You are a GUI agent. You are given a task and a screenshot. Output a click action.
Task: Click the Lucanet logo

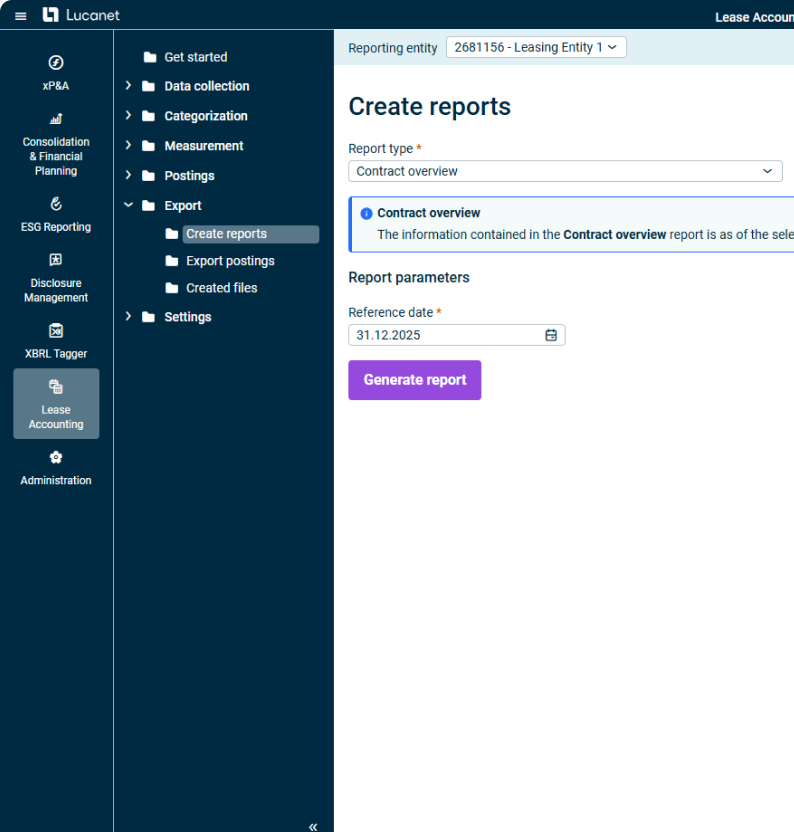[81, 15]
